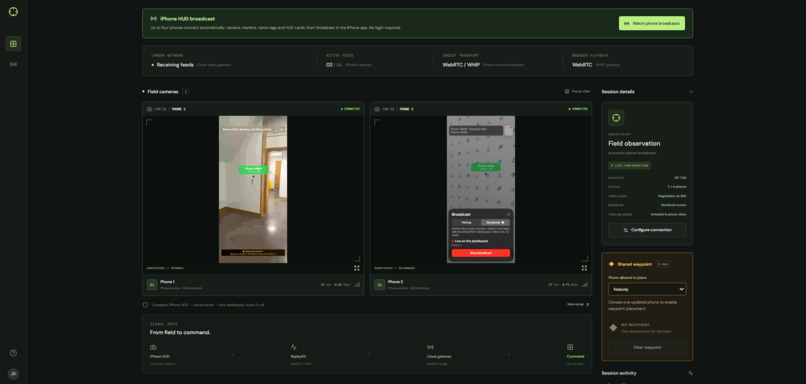Open the dashboard grid view in sidebar

tap(13, 44)
